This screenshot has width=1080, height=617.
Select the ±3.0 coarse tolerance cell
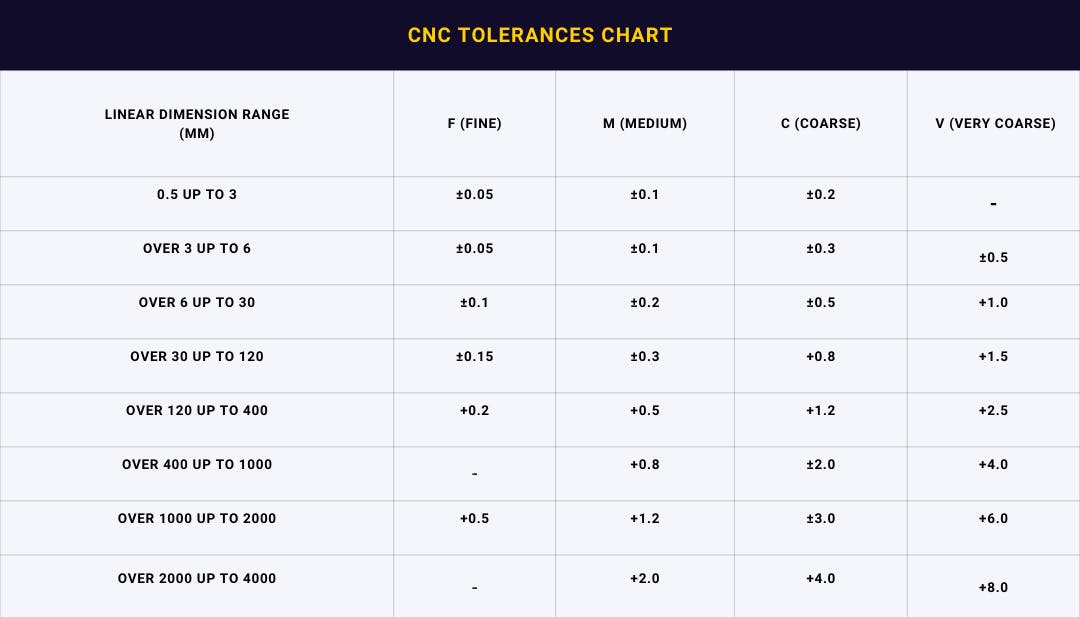(x=821, y=519)
